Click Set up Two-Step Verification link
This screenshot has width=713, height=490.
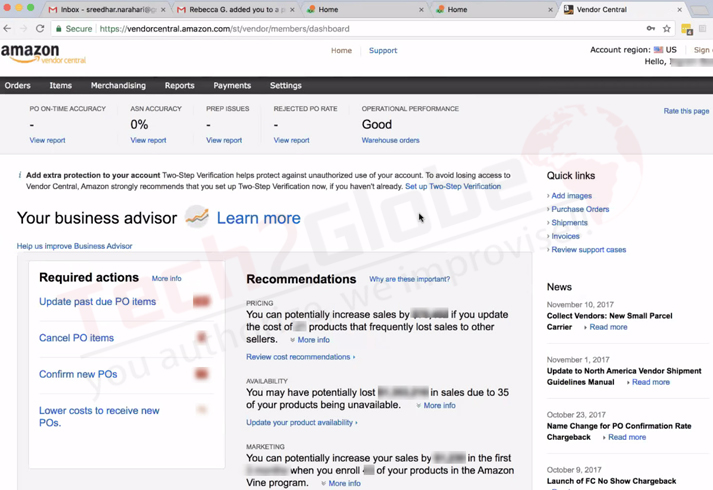tap(452, 187)
